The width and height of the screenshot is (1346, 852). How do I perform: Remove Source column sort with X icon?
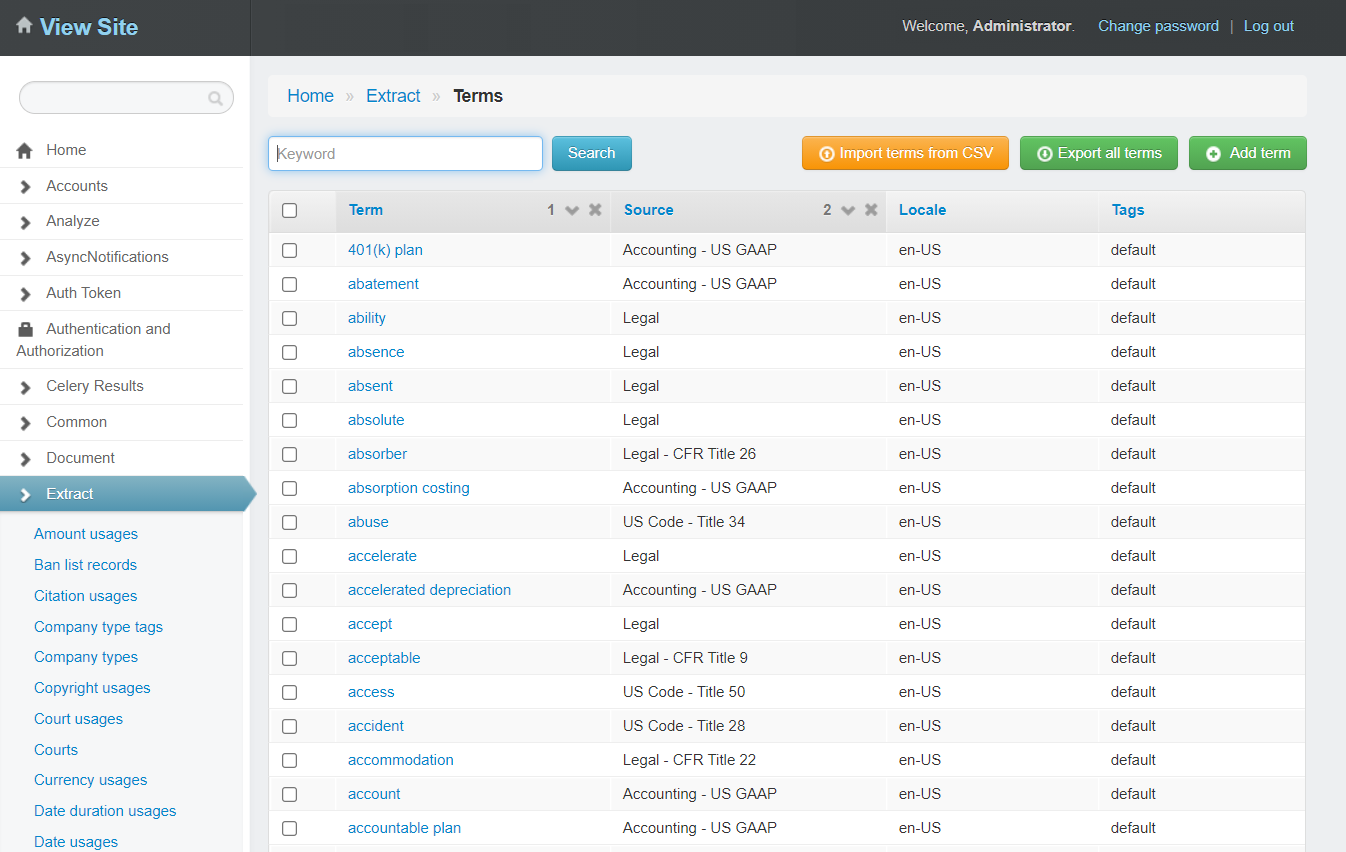click(x=871, y=210)
